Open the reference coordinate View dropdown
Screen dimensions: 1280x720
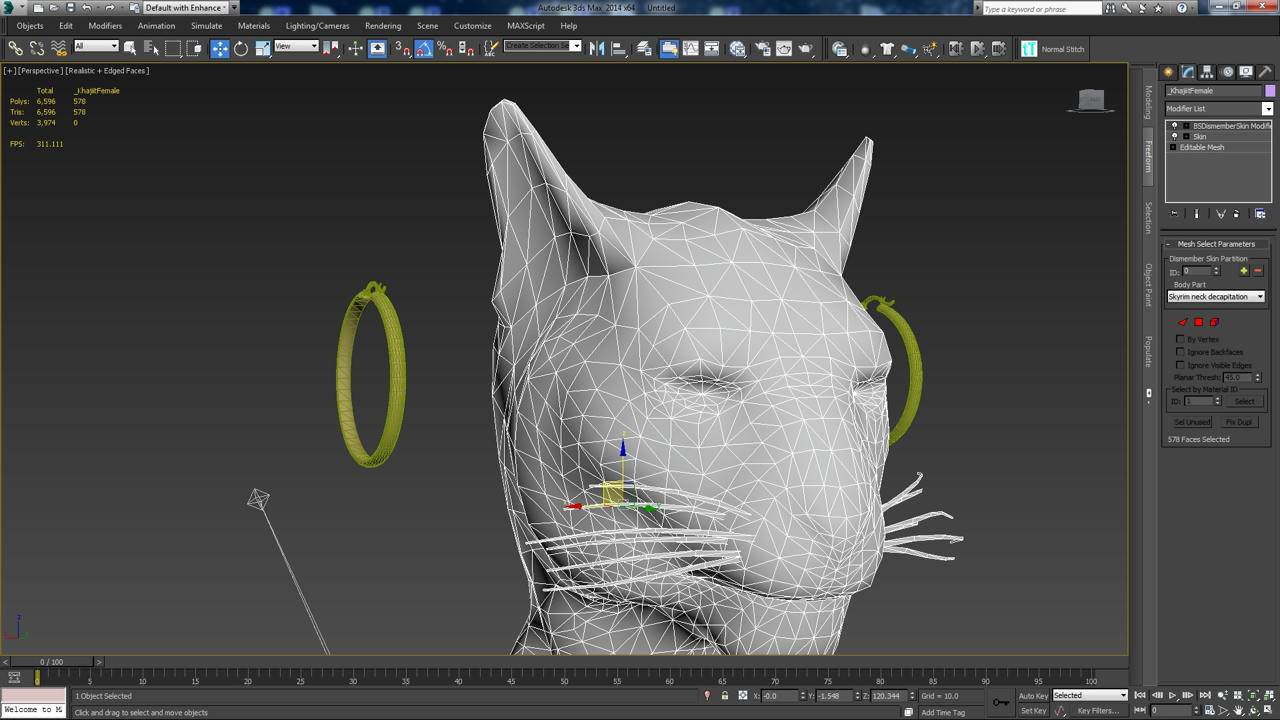(x=296, y=46)
